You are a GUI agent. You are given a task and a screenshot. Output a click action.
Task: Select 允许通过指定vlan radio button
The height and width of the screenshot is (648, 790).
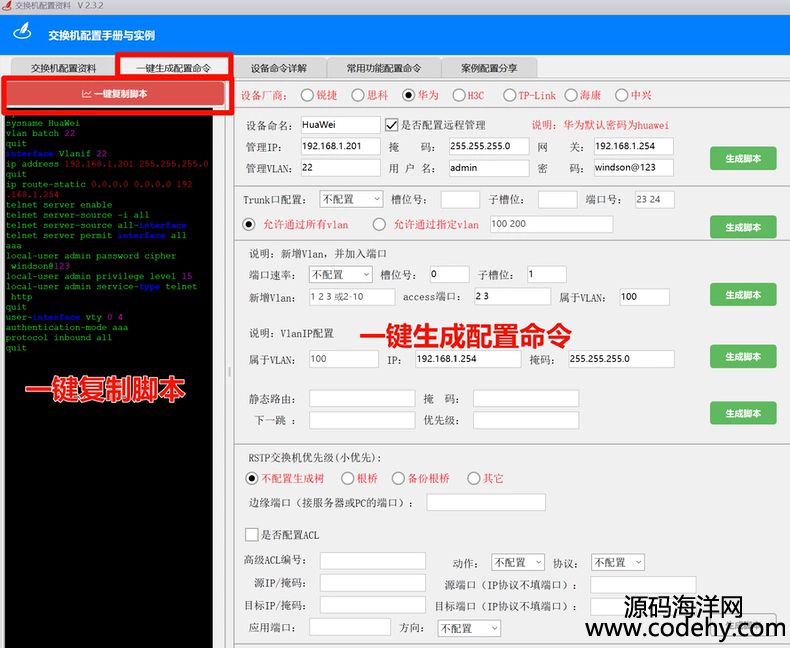click(x=379, y=224)
